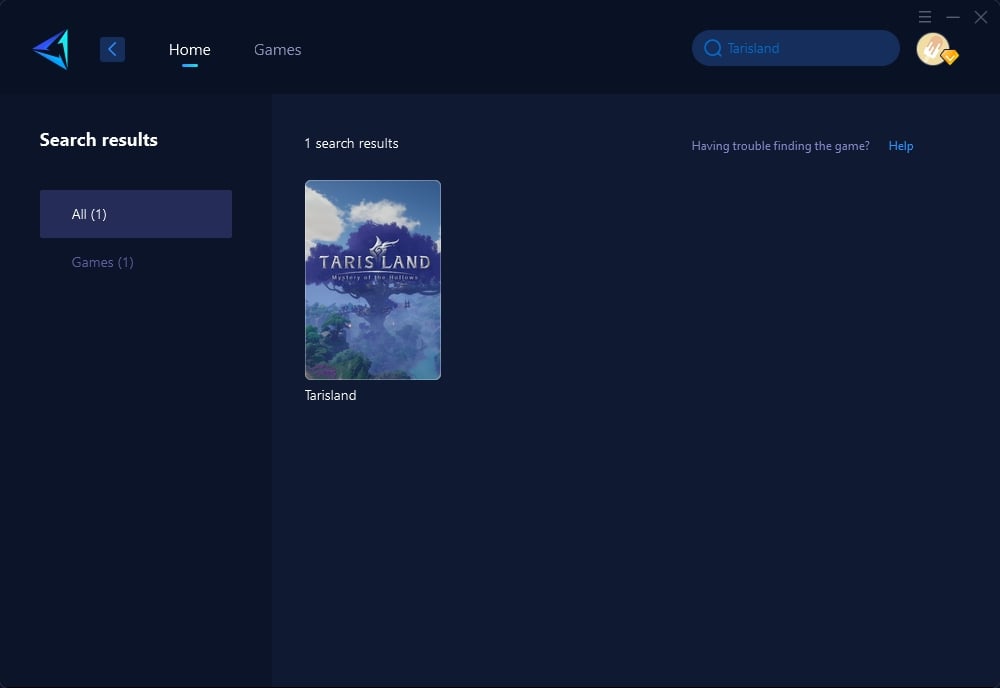The width and height of the screenshot is (1000, 688).
Task: Click the GearUP Booster logo icon
Action: click(51, 49)
